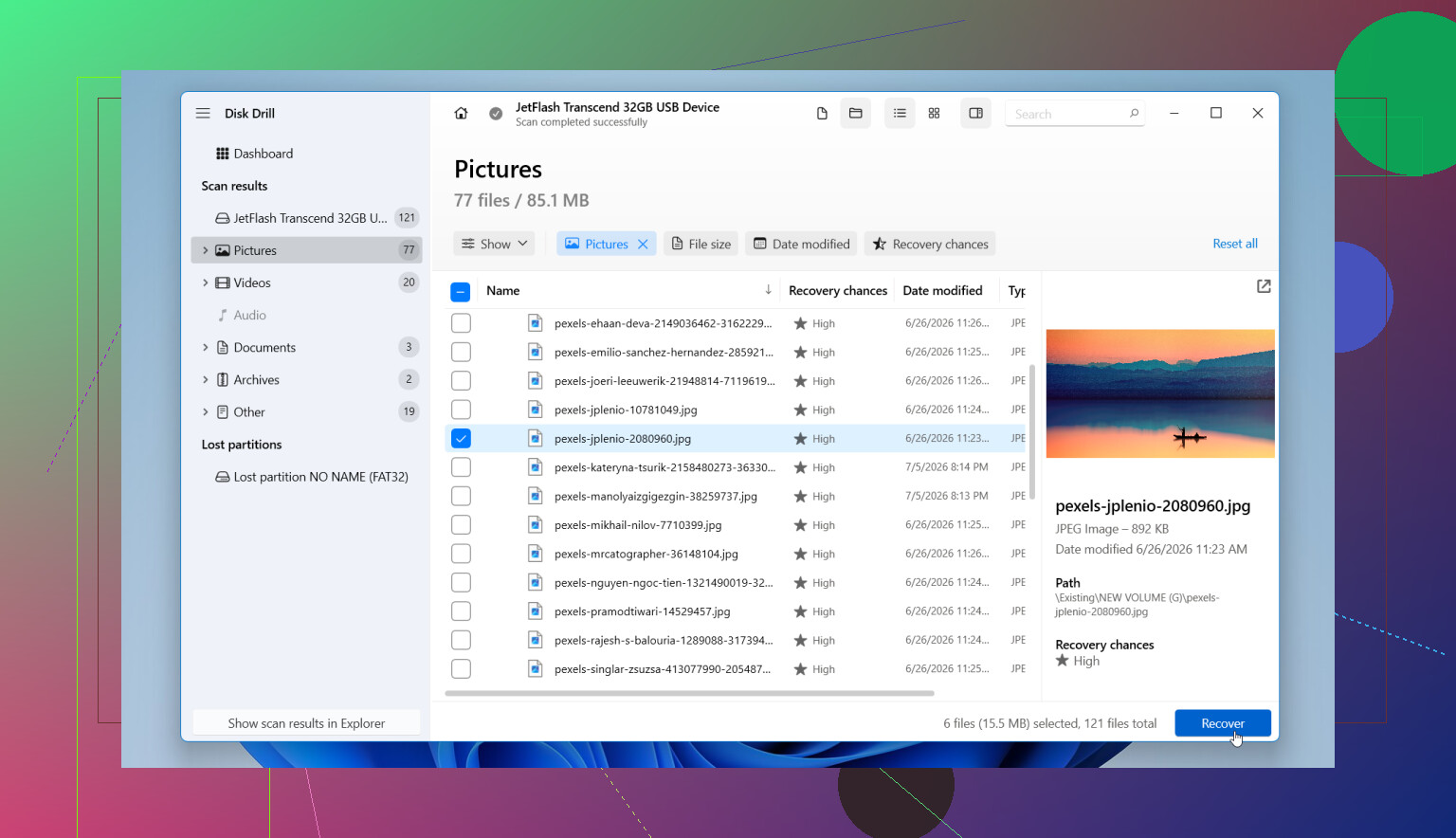Viewport: 1456px width, 838px height.
Task: Open the Date modified filter
Action: (801, 244)
